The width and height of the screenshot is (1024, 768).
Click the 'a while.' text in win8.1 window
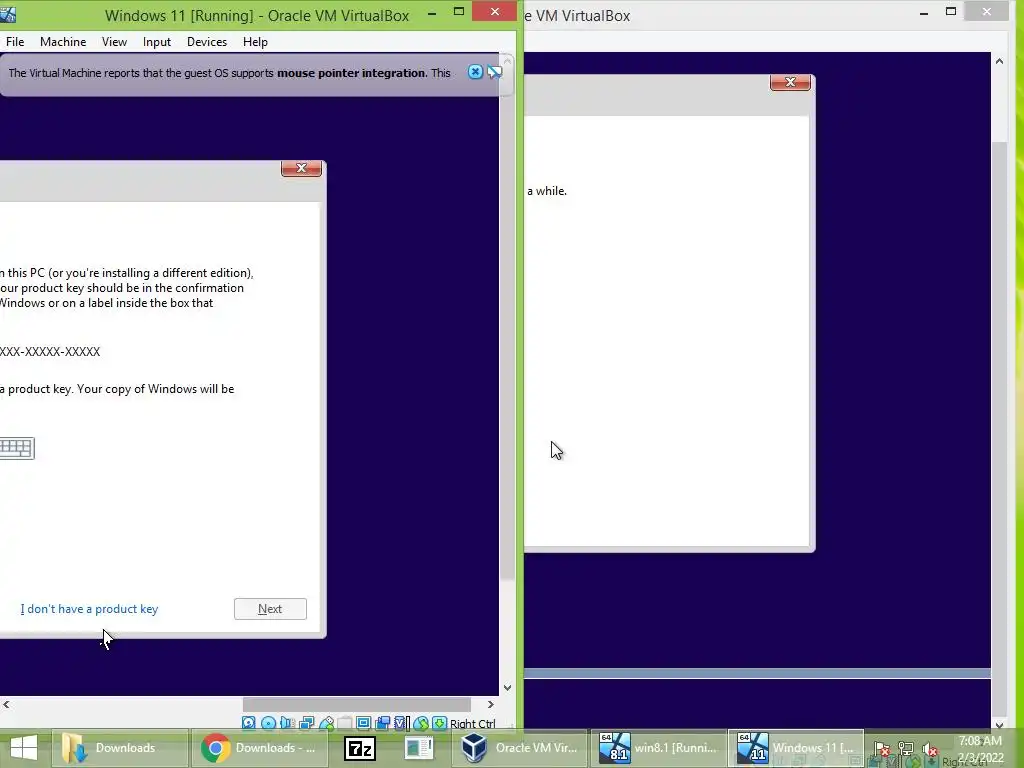[547, 191]
